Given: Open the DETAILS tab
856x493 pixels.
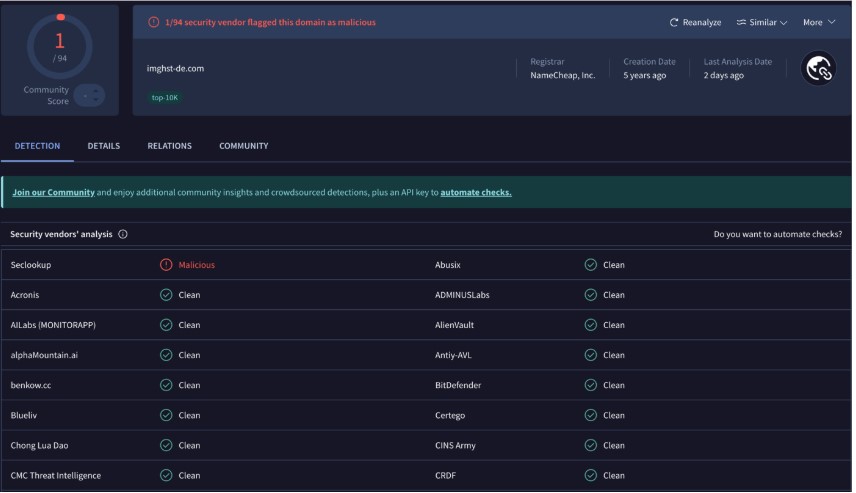Looking at the screenshot, I should (x=104, y=146).
